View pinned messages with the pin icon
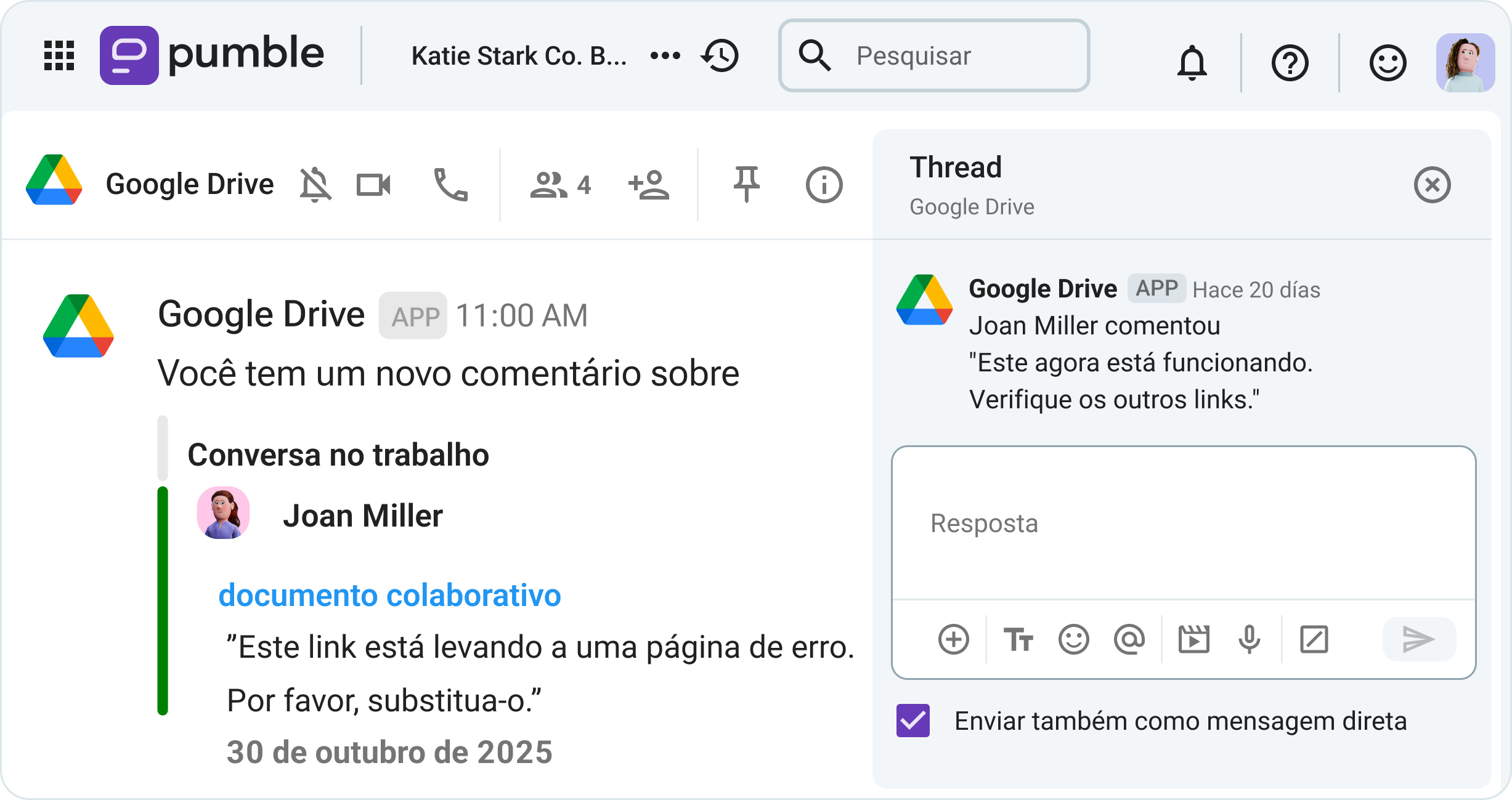The image size is (1512, 800). [746, 183]
